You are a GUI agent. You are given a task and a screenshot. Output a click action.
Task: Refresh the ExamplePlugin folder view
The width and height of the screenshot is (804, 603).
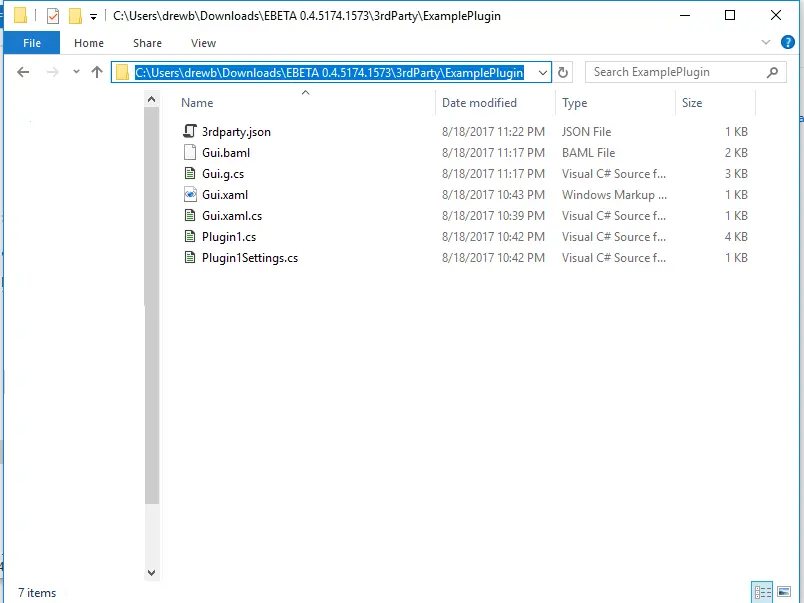562,72
